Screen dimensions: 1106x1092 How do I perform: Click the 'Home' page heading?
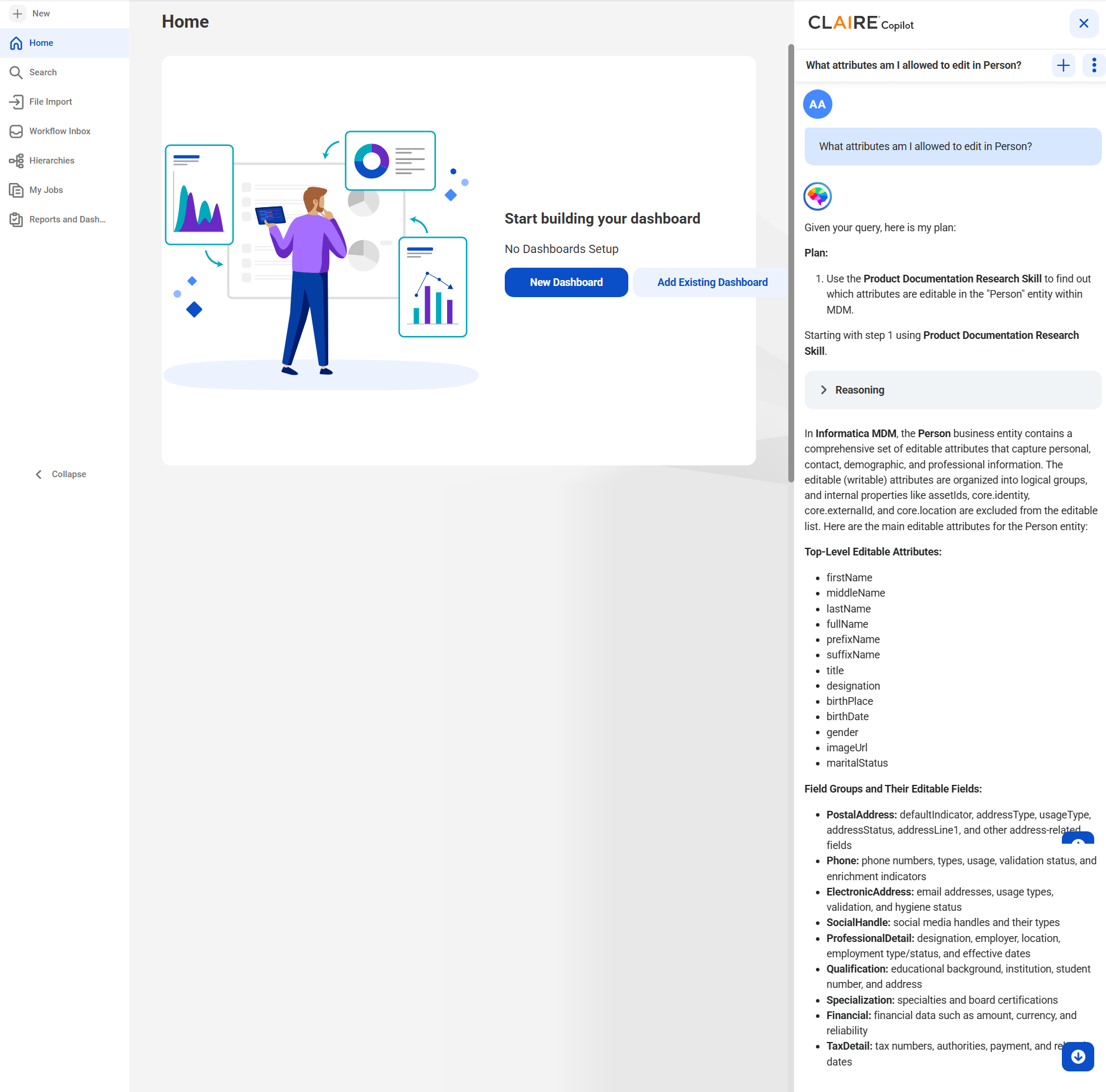(185, 22)
